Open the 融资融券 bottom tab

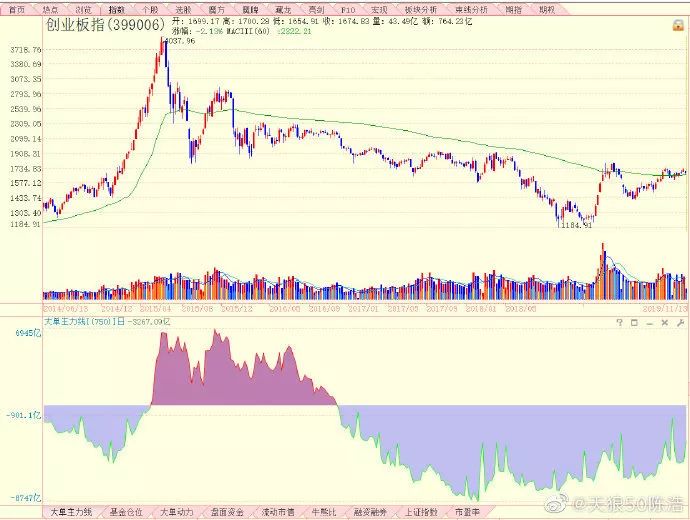coord(371,512)
